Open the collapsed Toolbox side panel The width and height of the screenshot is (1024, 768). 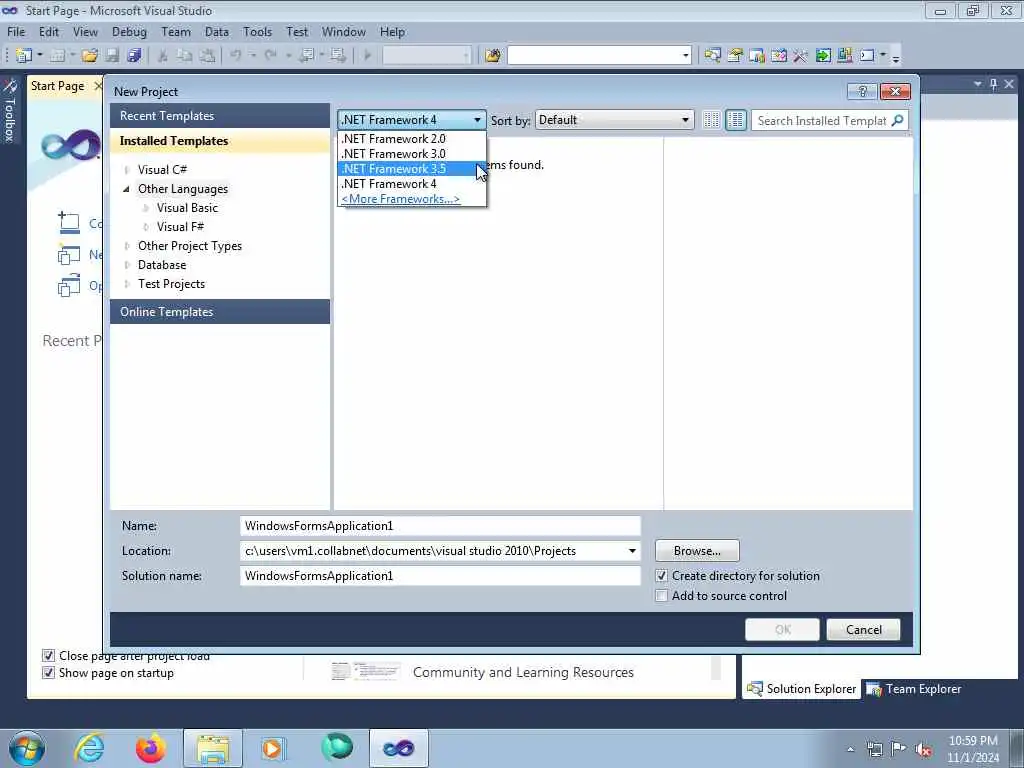point(9,111)
